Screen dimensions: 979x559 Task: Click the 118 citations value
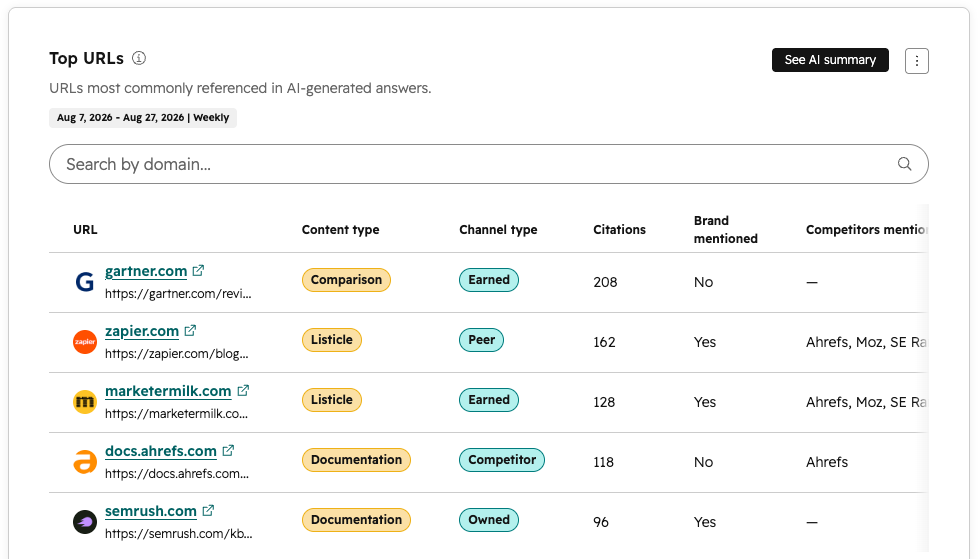pos(604,462)
